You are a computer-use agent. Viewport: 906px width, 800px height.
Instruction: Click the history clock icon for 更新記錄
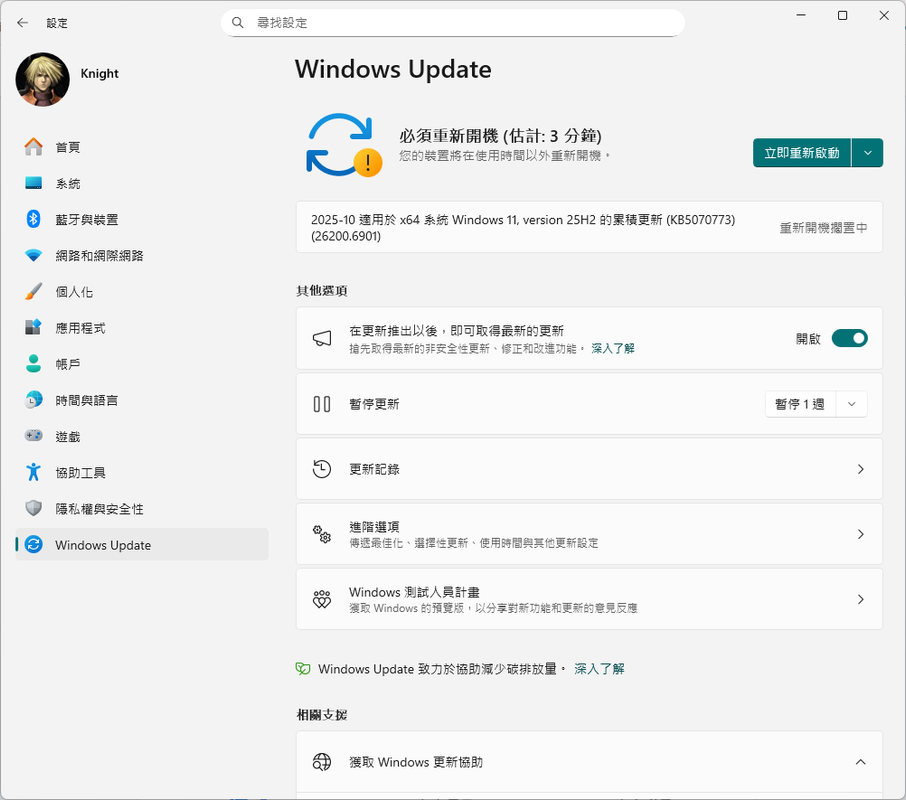pos(322,469)
